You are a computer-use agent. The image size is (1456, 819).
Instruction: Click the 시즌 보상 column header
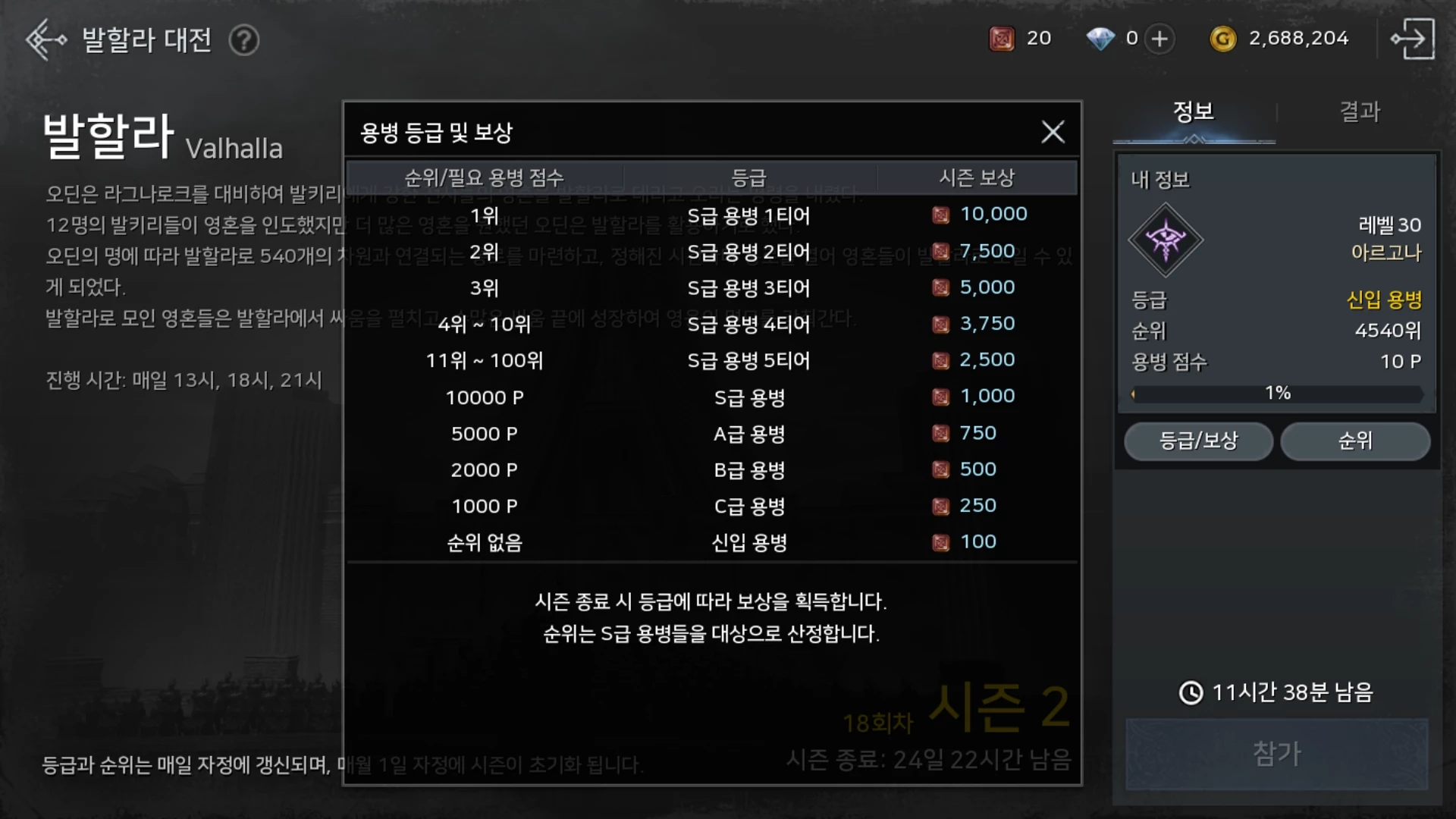coord(977,177)
